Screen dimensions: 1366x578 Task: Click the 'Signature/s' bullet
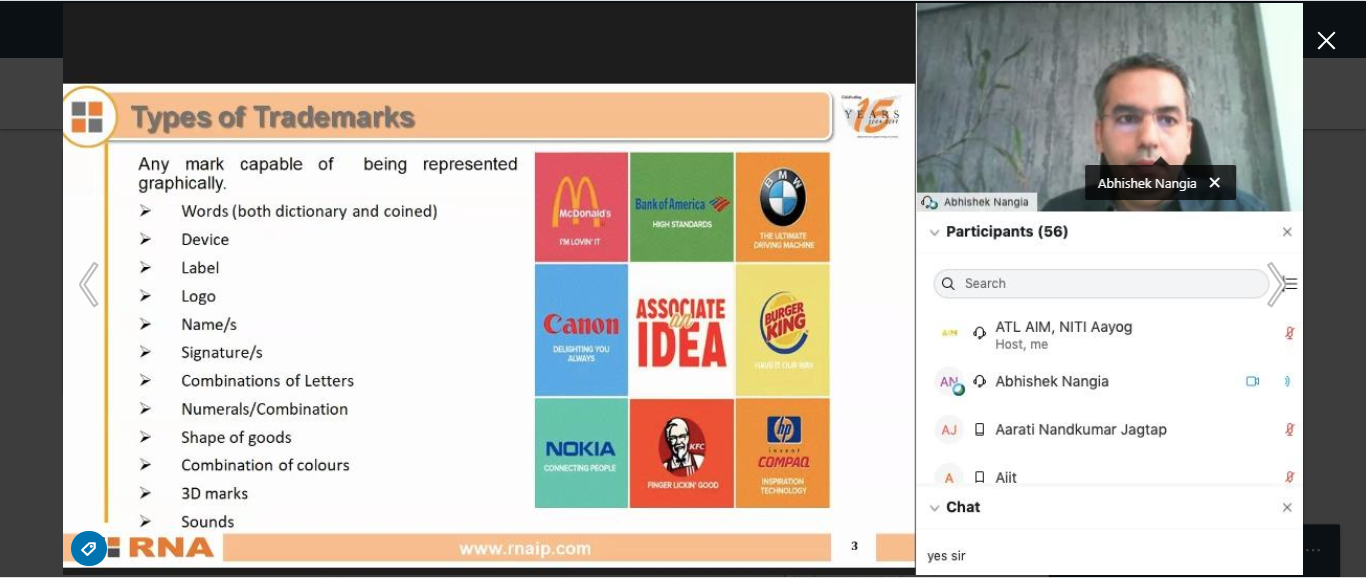tap(222, 353)
